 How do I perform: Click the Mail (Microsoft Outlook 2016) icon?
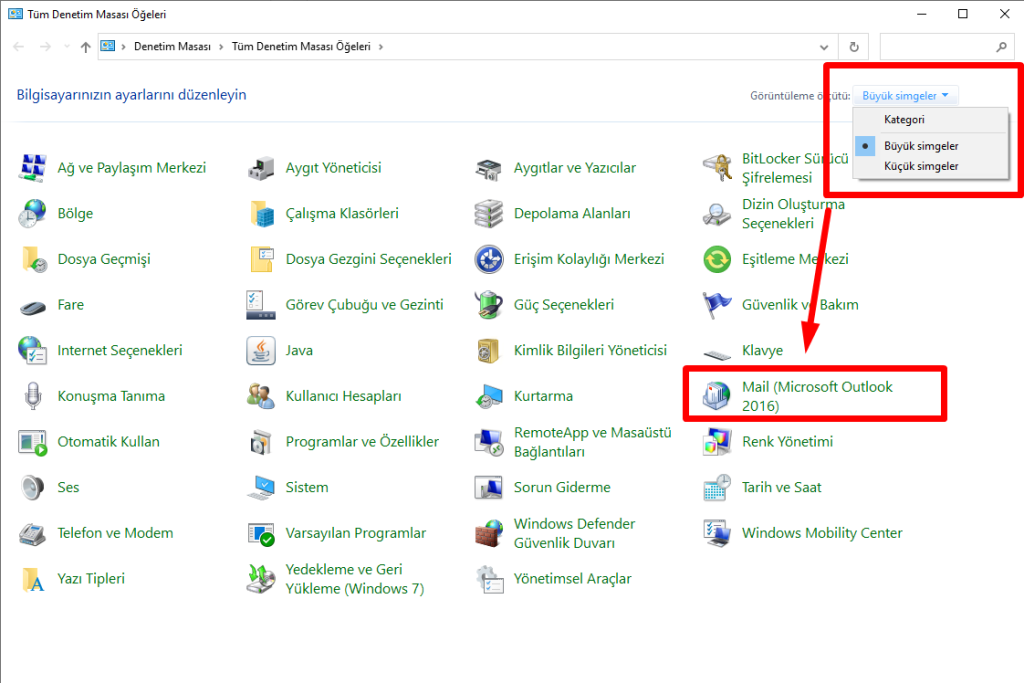(718, 396)
